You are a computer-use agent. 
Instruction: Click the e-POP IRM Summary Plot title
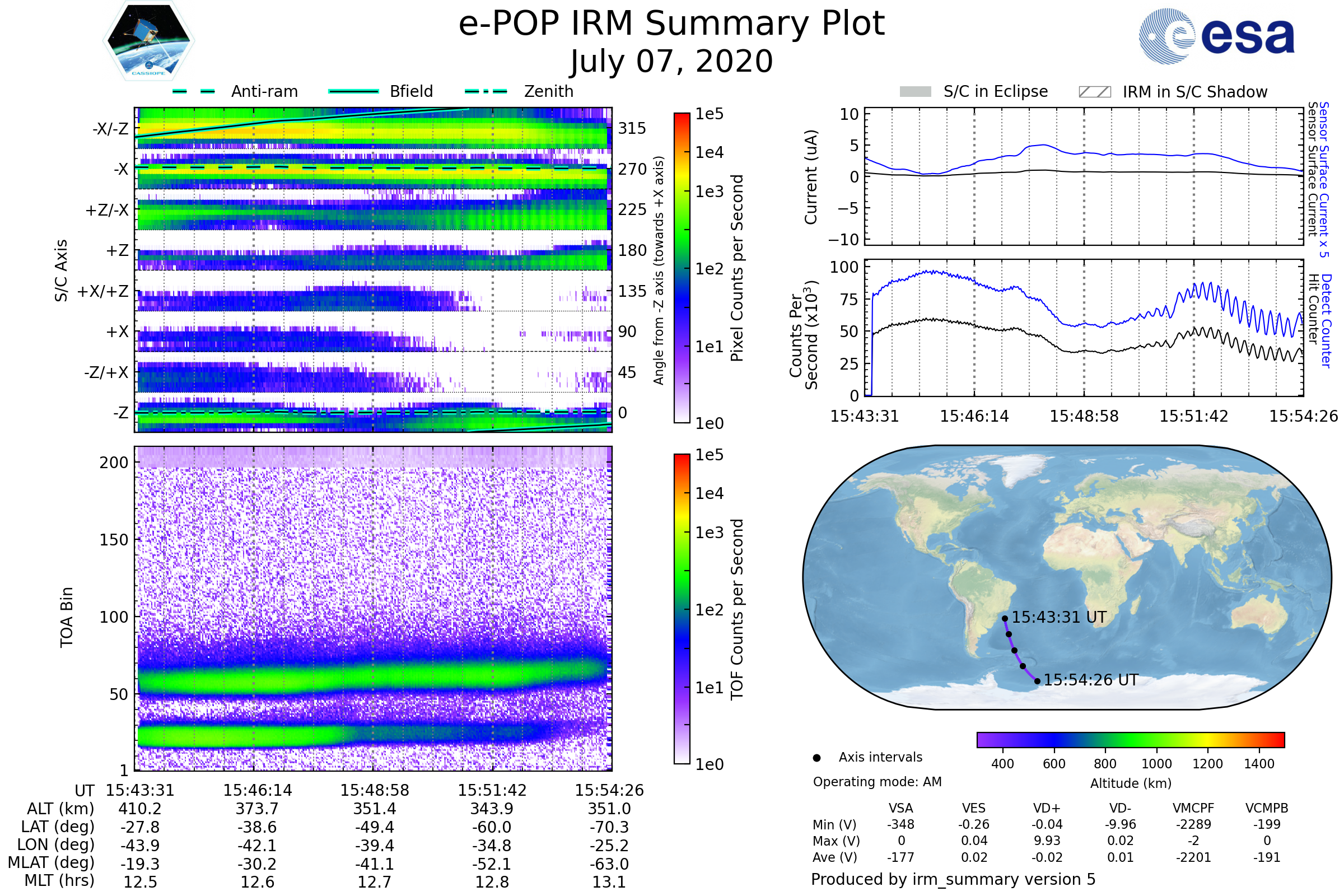tap(671, 24)
